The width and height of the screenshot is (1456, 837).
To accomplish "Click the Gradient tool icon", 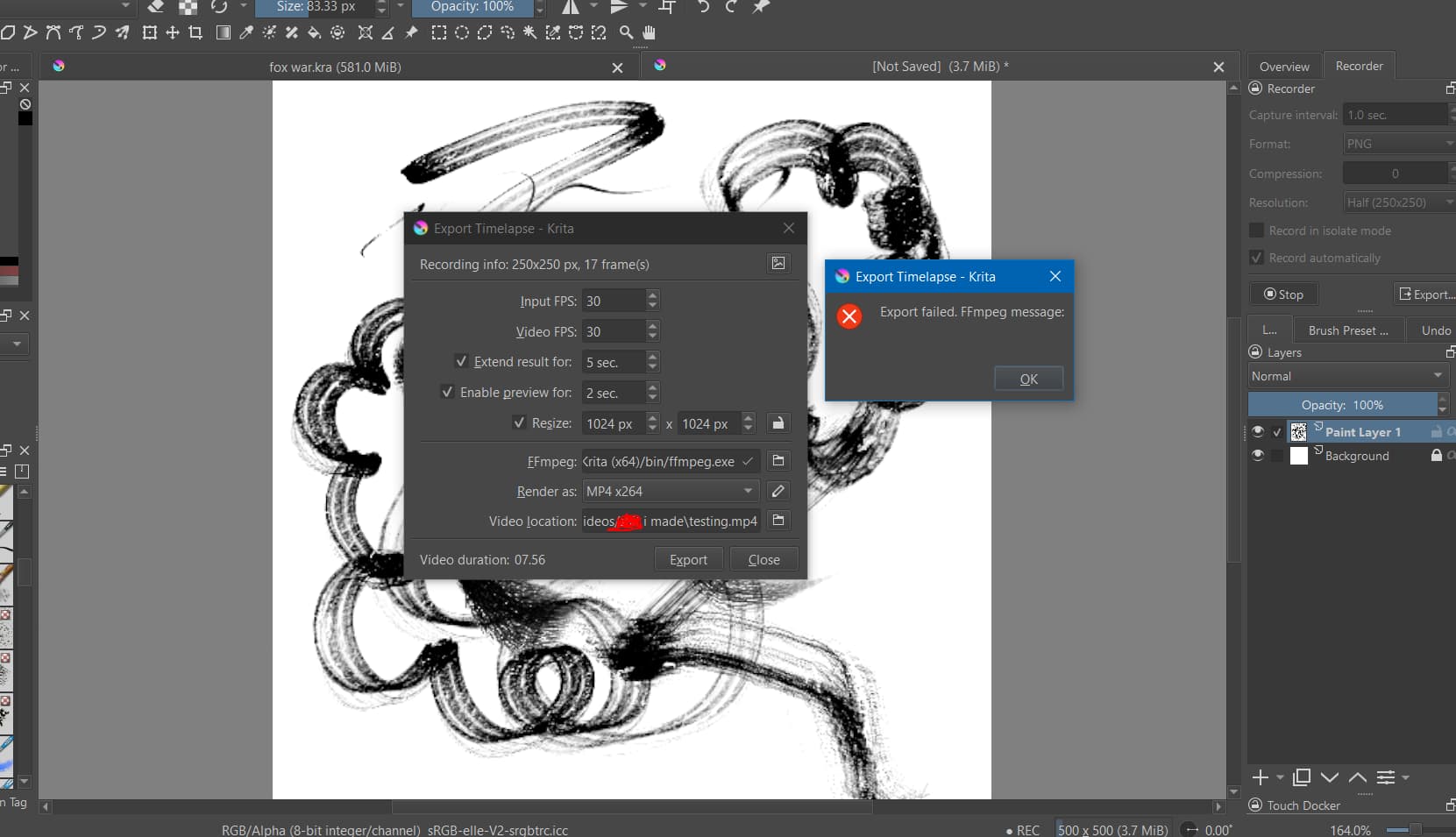I will [224, 32].
